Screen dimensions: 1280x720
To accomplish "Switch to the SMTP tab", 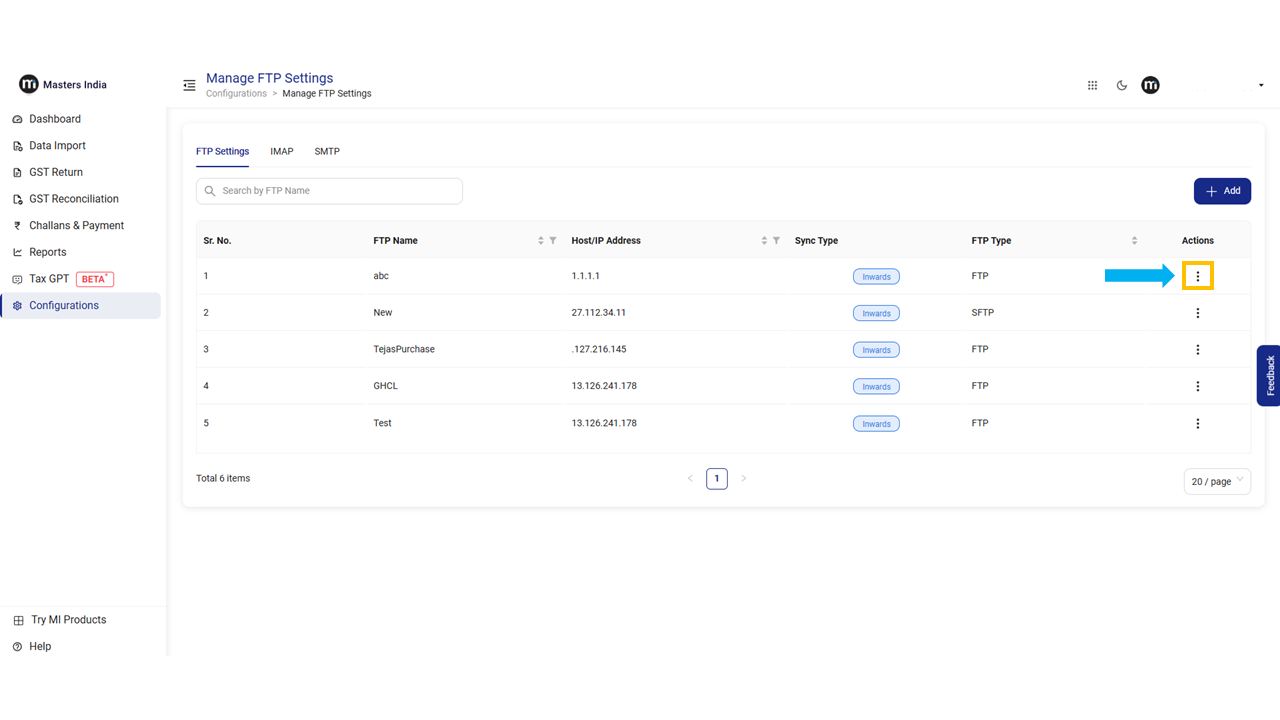I will point(327,152).
